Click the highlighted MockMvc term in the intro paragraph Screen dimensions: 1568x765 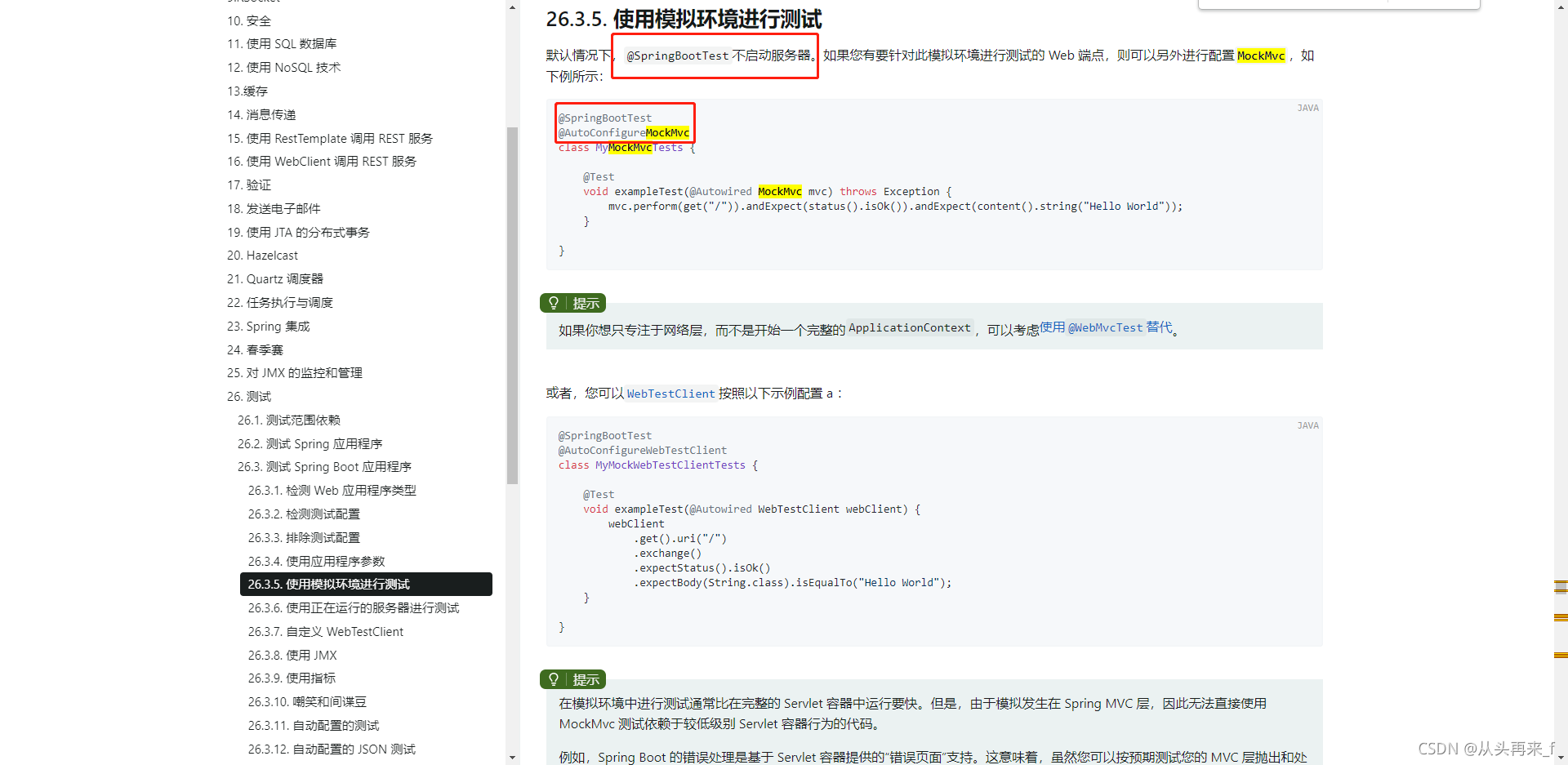click(x=1261, y=56)
